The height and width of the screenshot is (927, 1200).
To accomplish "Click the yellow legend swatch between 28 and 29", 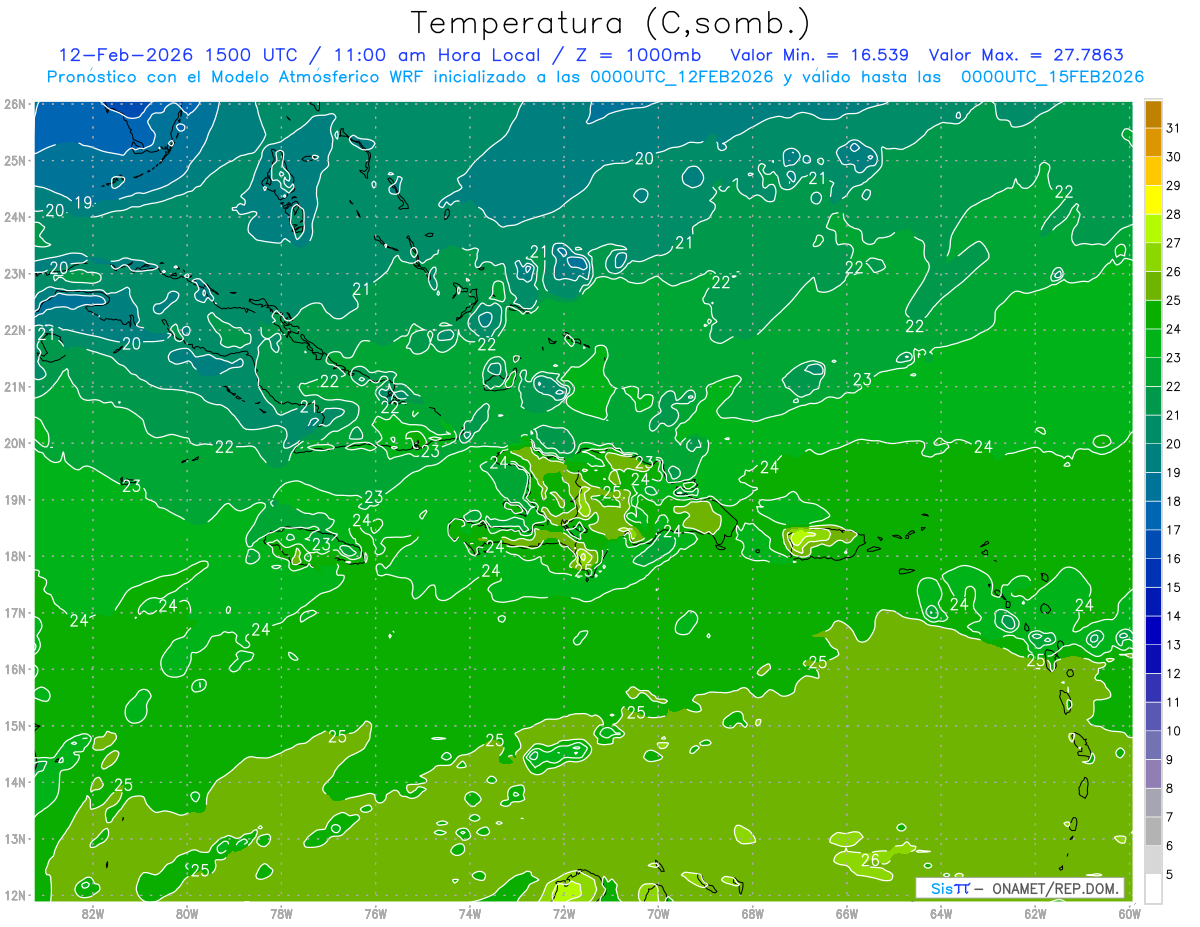I will tap(1153, 200).
